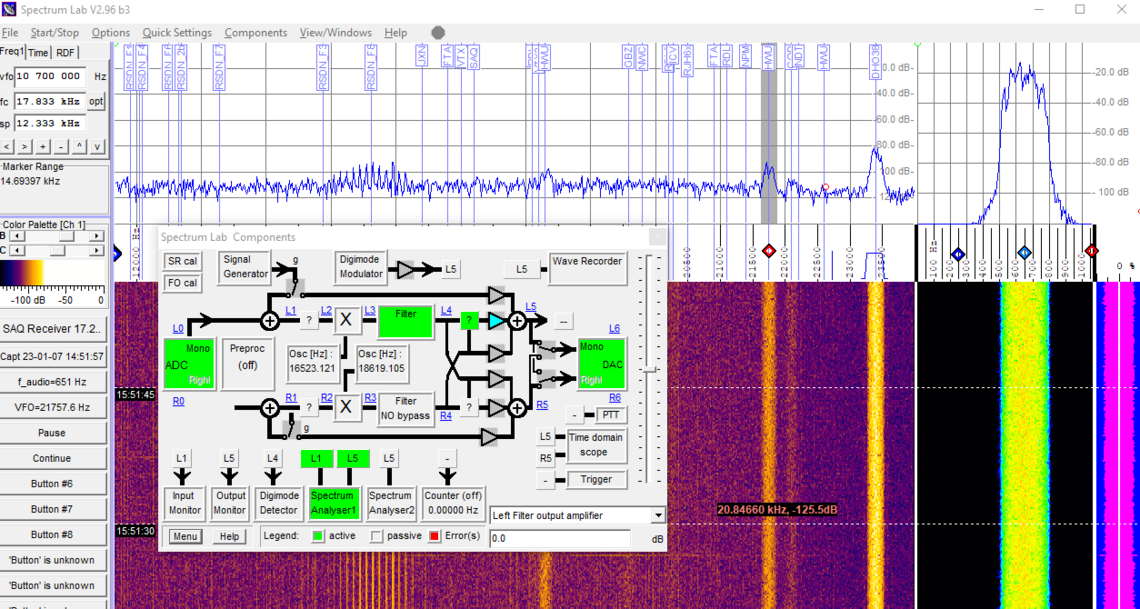
Task: Toggle the green left channel Filter block
Action: 406,321
